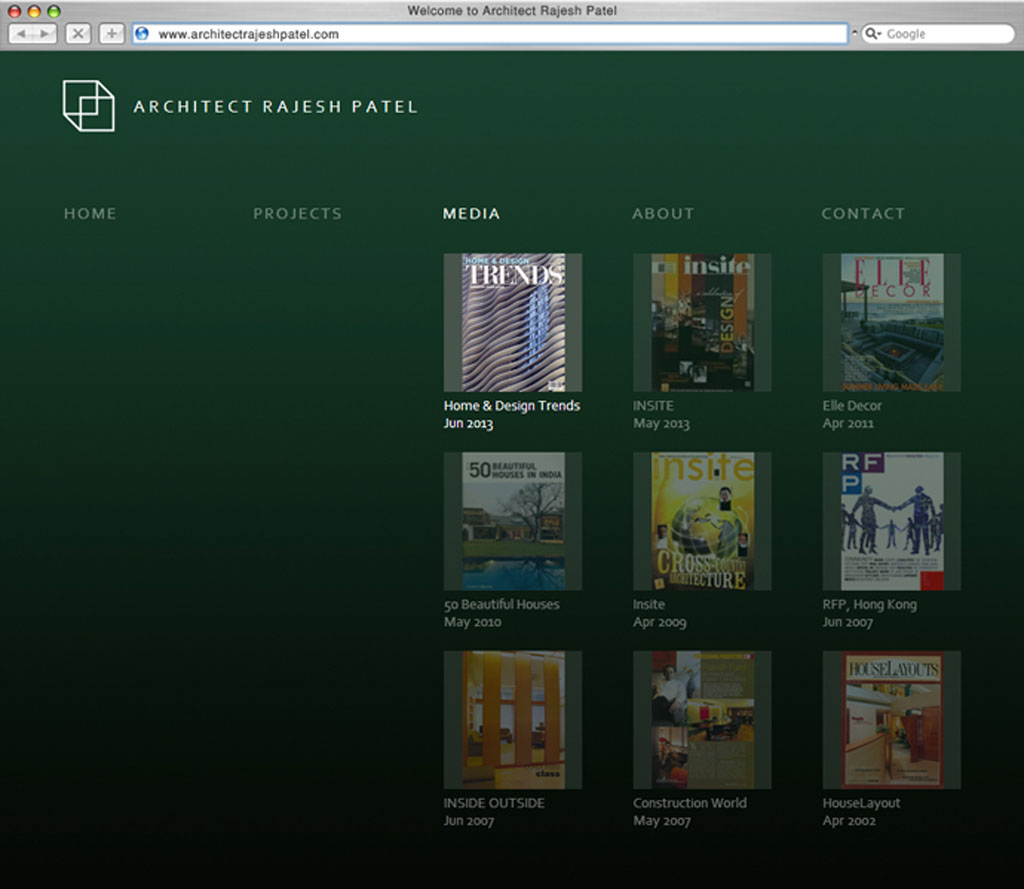
Task: Add bookmark with plus button
Action: (112, 33)
